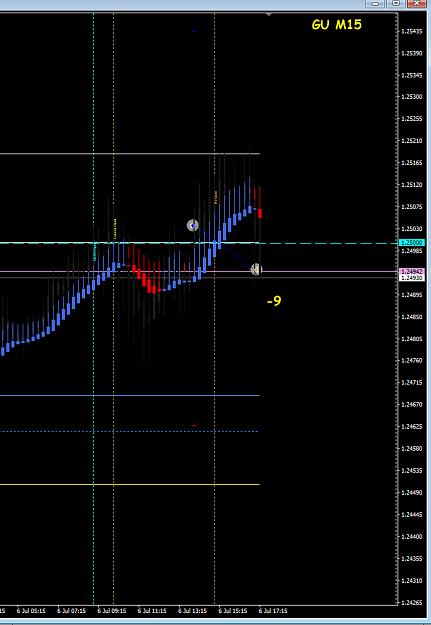Click the yellow GU M15 chart label
Viewport: 431px width, 625px height.
coord(337,25)
